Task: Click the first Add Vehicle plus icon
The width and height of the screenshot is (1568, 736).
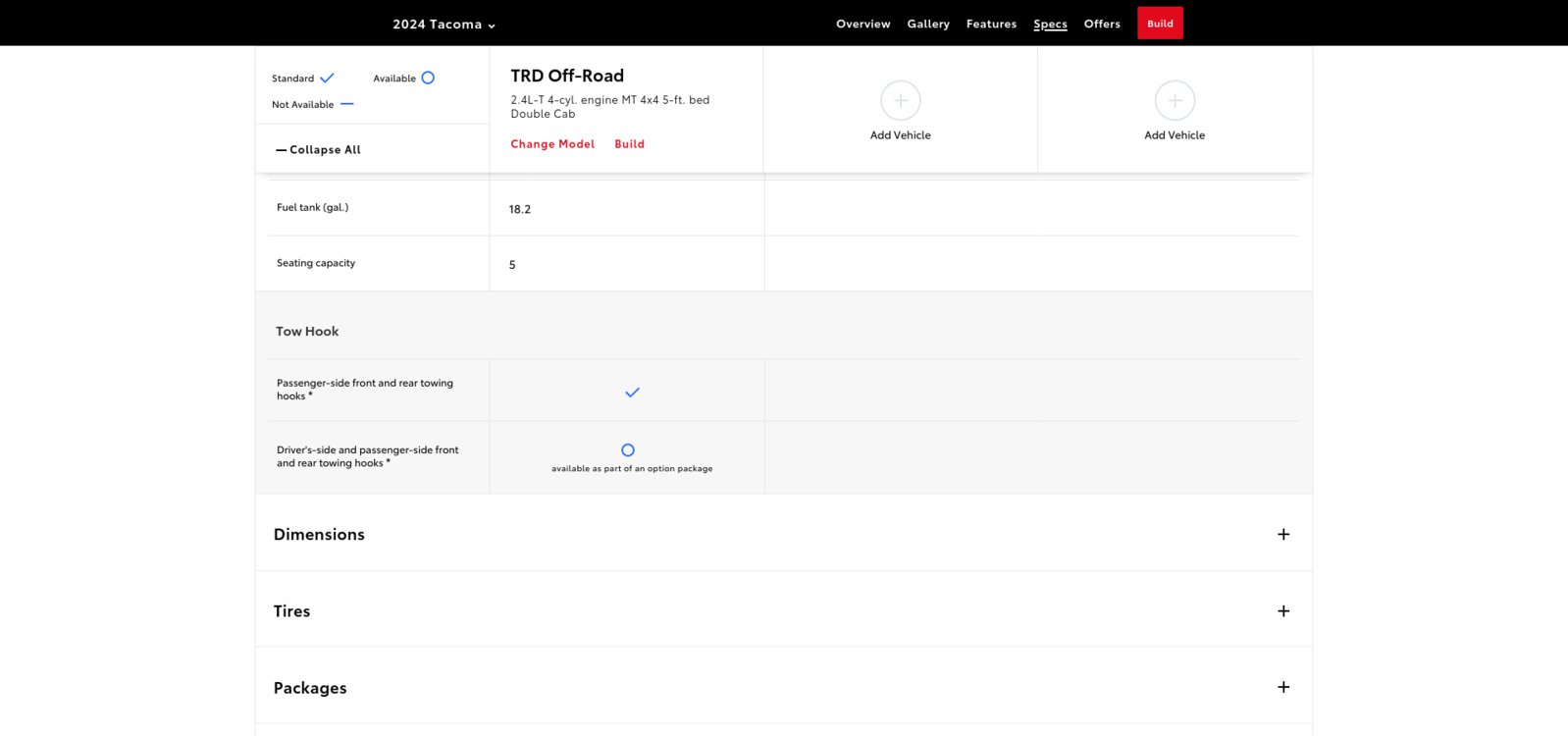Action: (901, 100)
